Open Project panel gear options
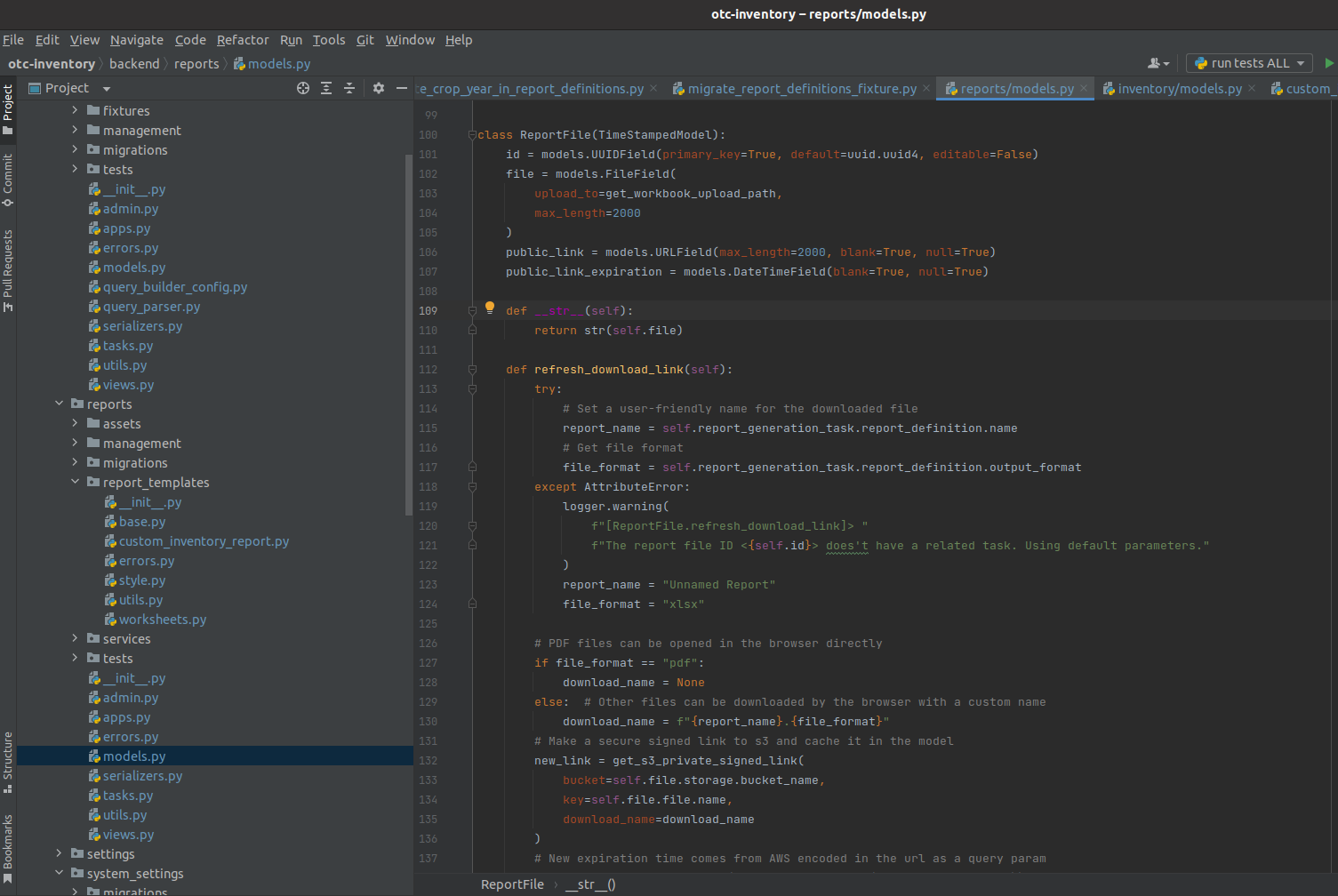The height and width of the screenshot is (896, 1338). tap(379, 88)
